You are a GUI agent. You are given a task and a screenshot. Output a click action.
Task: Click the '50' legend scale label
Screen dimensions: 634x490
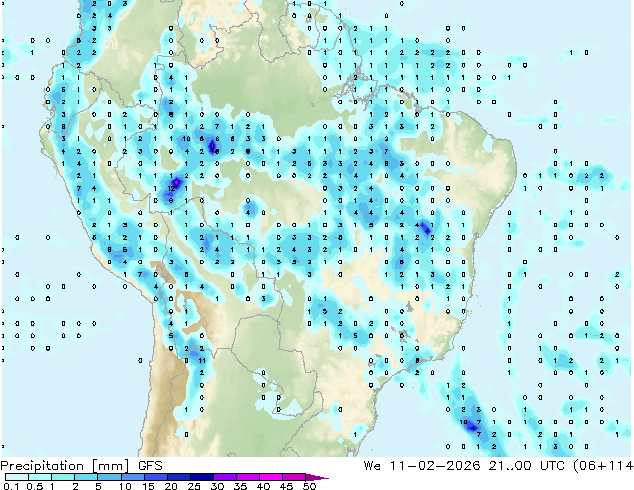tap(309, 486)
